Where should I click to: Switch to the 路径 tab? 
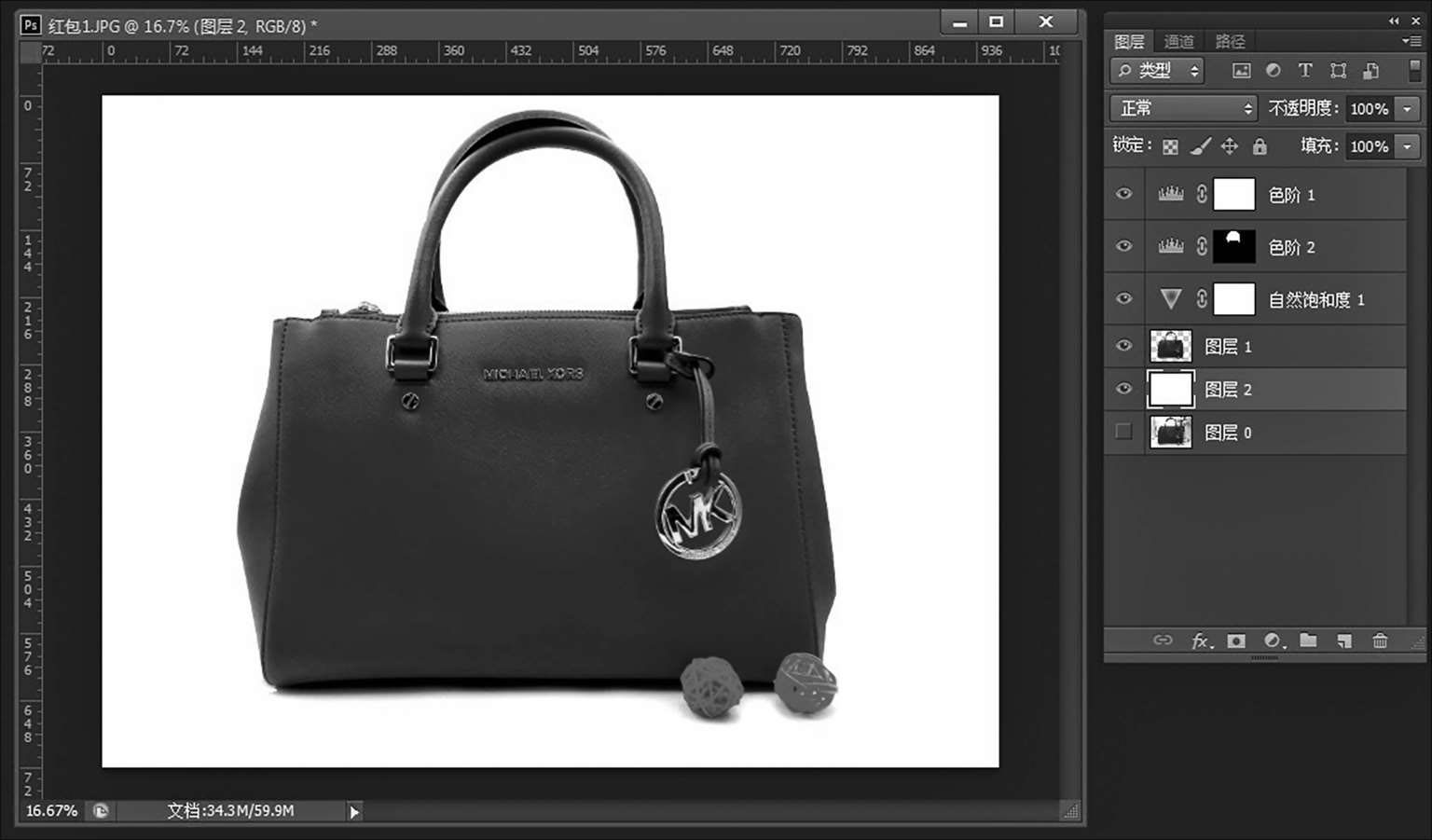(x=1230, y=41)
